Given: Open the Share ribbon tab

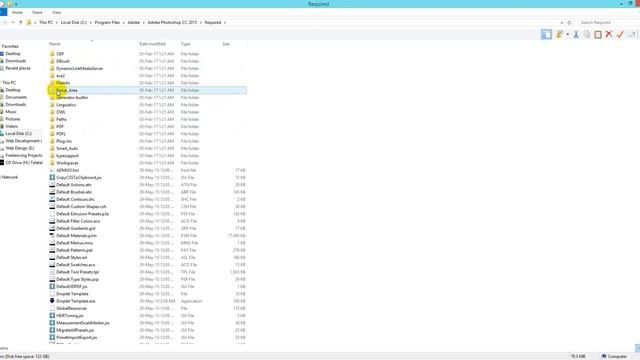Looking at the screenshot, I should [37, 13].
